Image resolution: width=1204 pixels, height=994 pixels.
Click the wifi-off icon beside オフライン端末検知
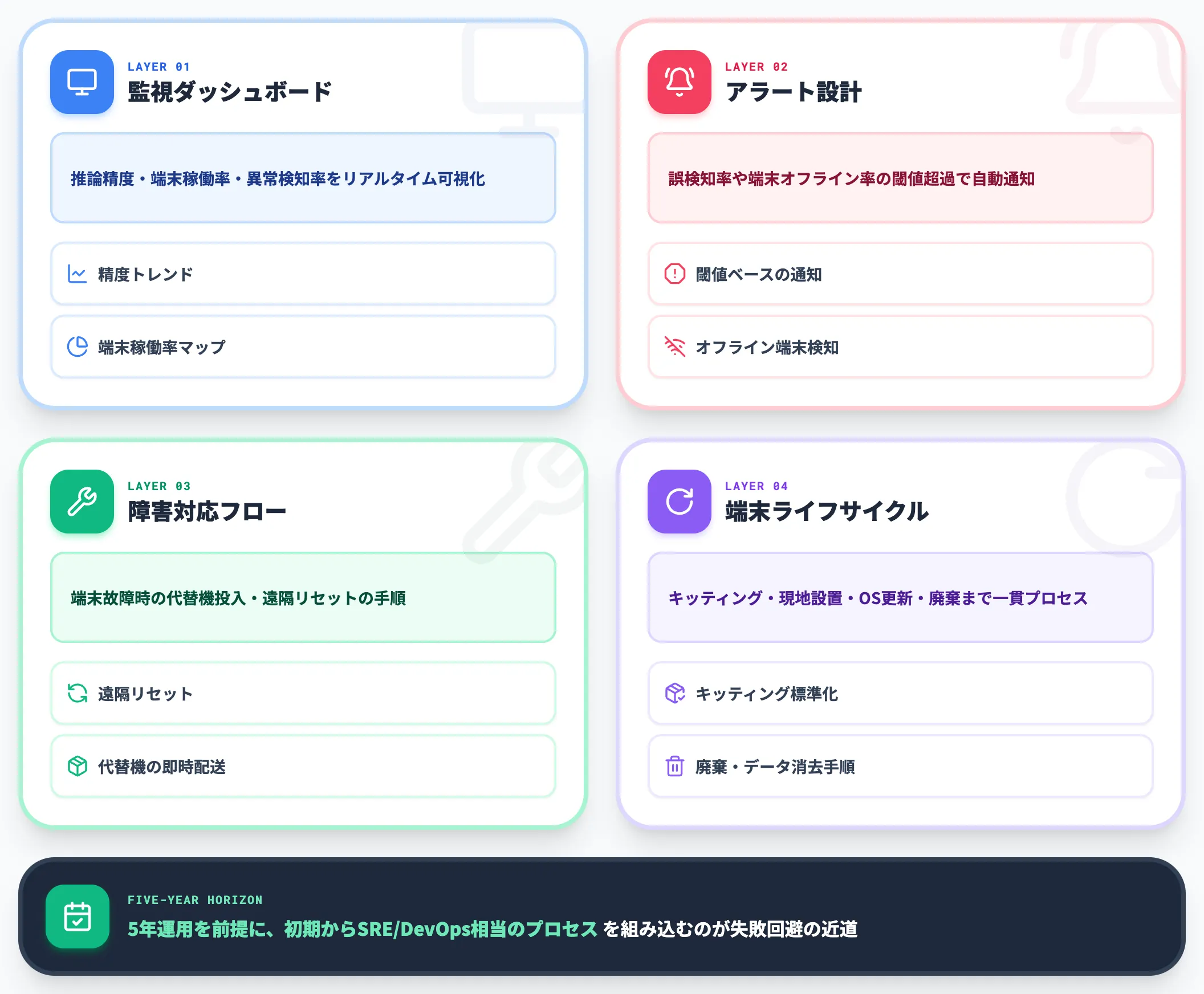click(675, 347)
